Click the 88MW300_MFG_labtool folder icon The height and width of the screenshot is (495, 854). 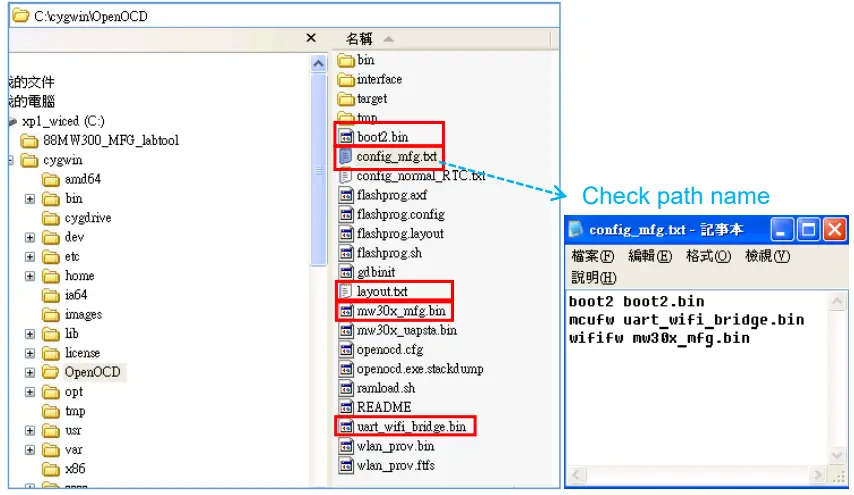[29, 140]
